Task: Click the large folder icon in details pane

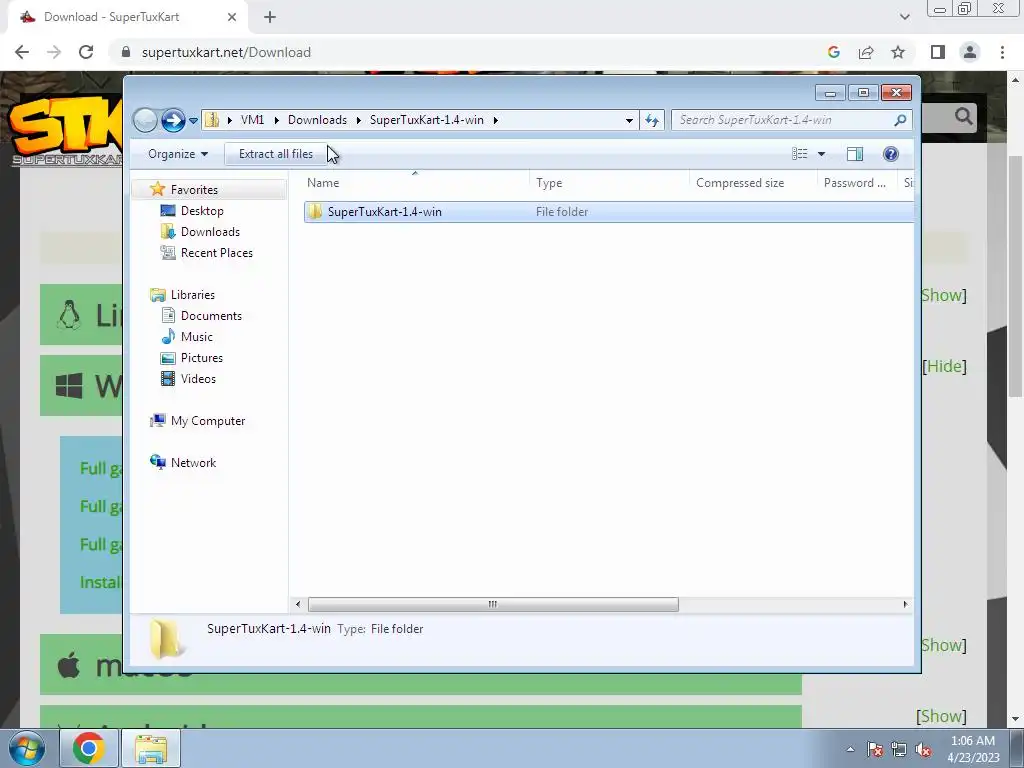Action: [x=166, y=638]
